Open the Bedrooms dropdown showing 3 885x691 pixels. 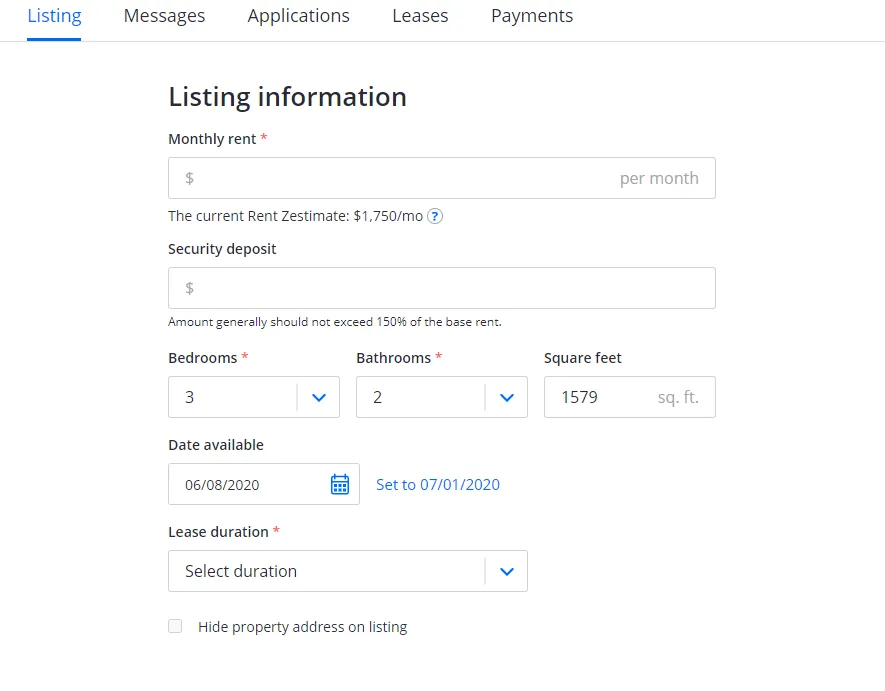coord(235,398)
